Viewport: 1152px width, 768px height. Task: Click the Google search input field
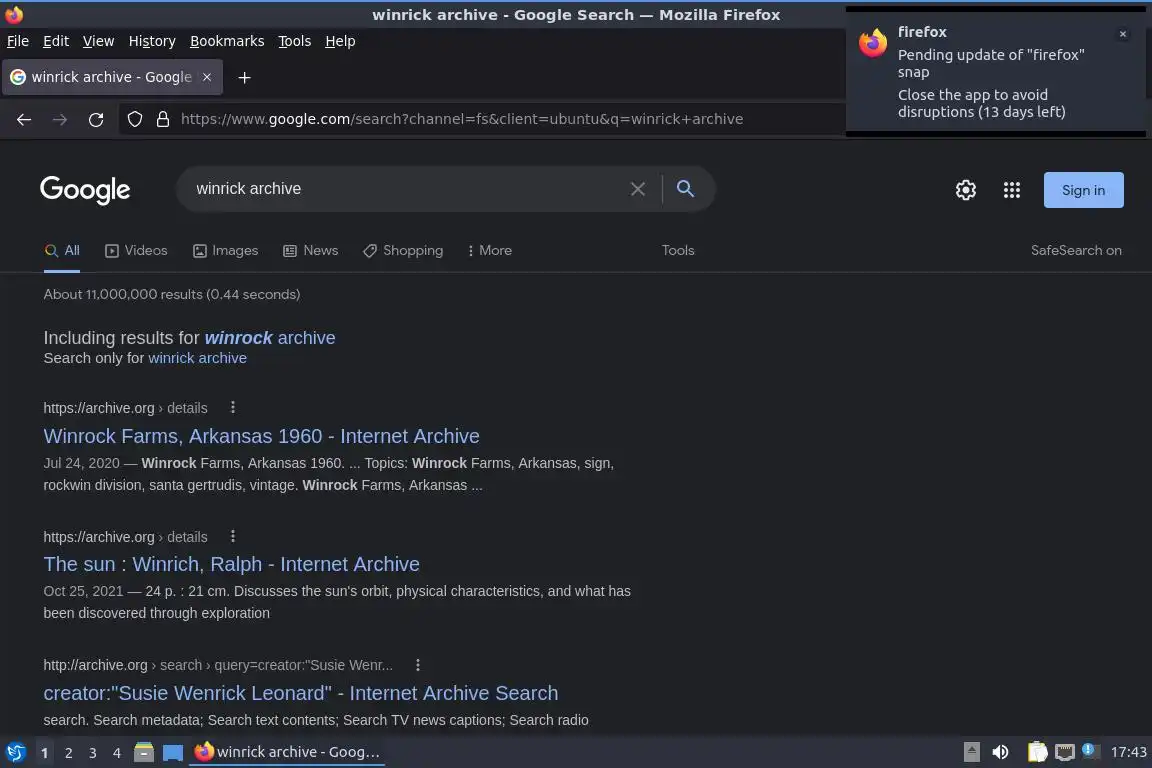(x=404, y=189)
